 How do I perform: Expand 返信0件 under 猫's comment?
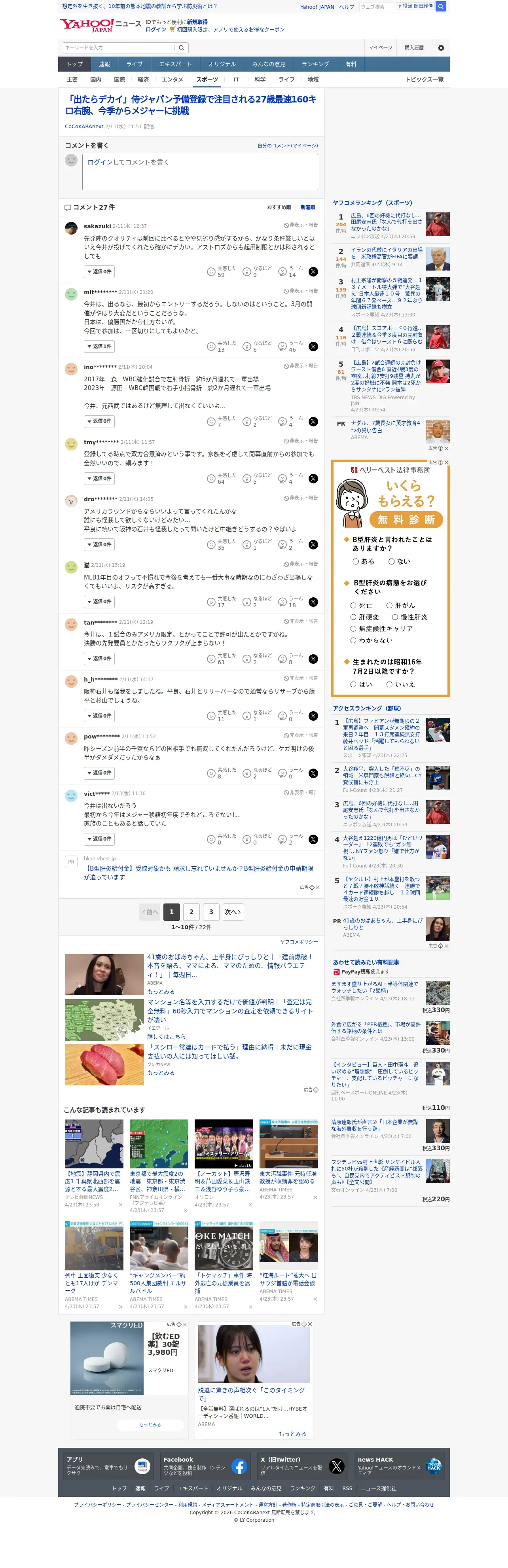pos(99,602)
